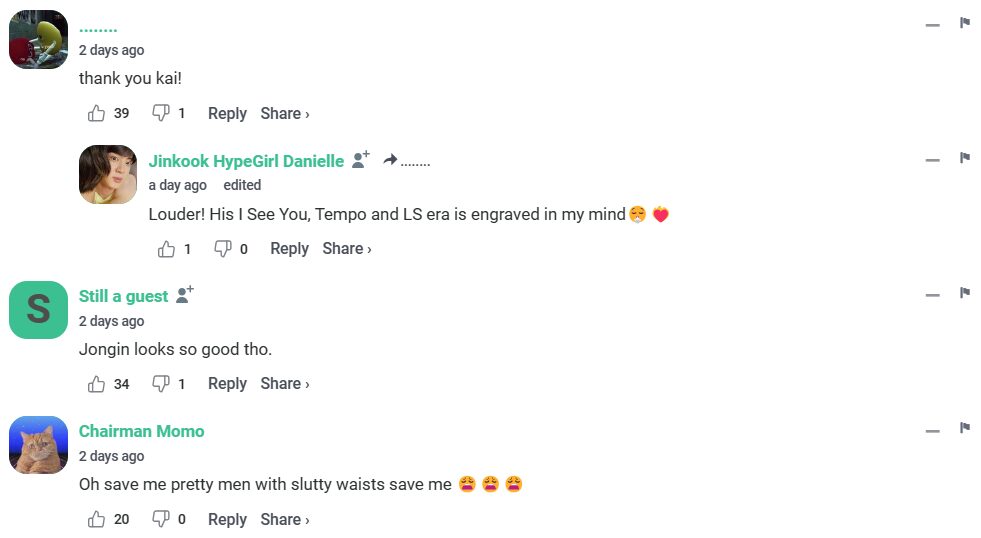Upvote "Jongin looks so good tho" comment
The height and width of the screenshot is (538, 981).
pos(97,384)
